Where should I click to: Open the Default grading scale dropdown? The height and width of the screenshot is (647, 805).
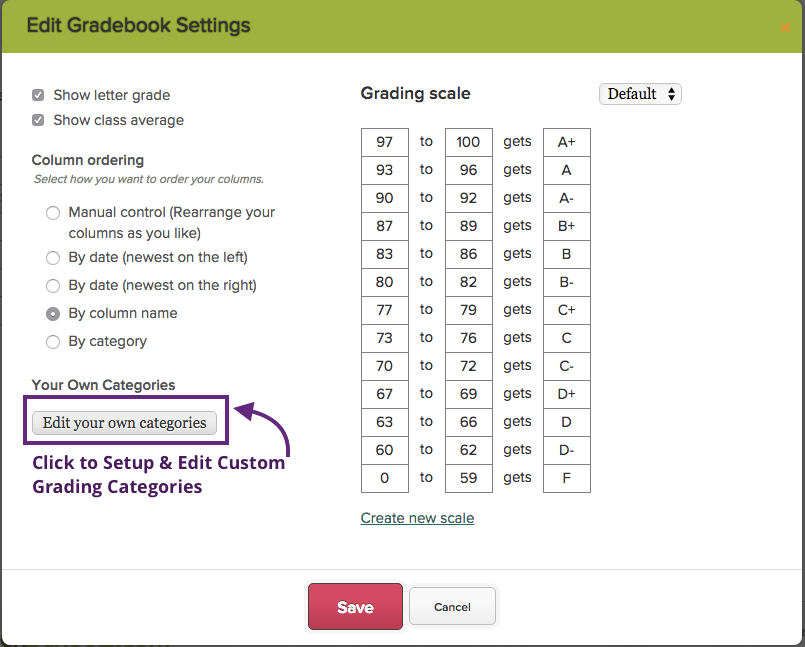pyautogui.click(x=640, y=93)
